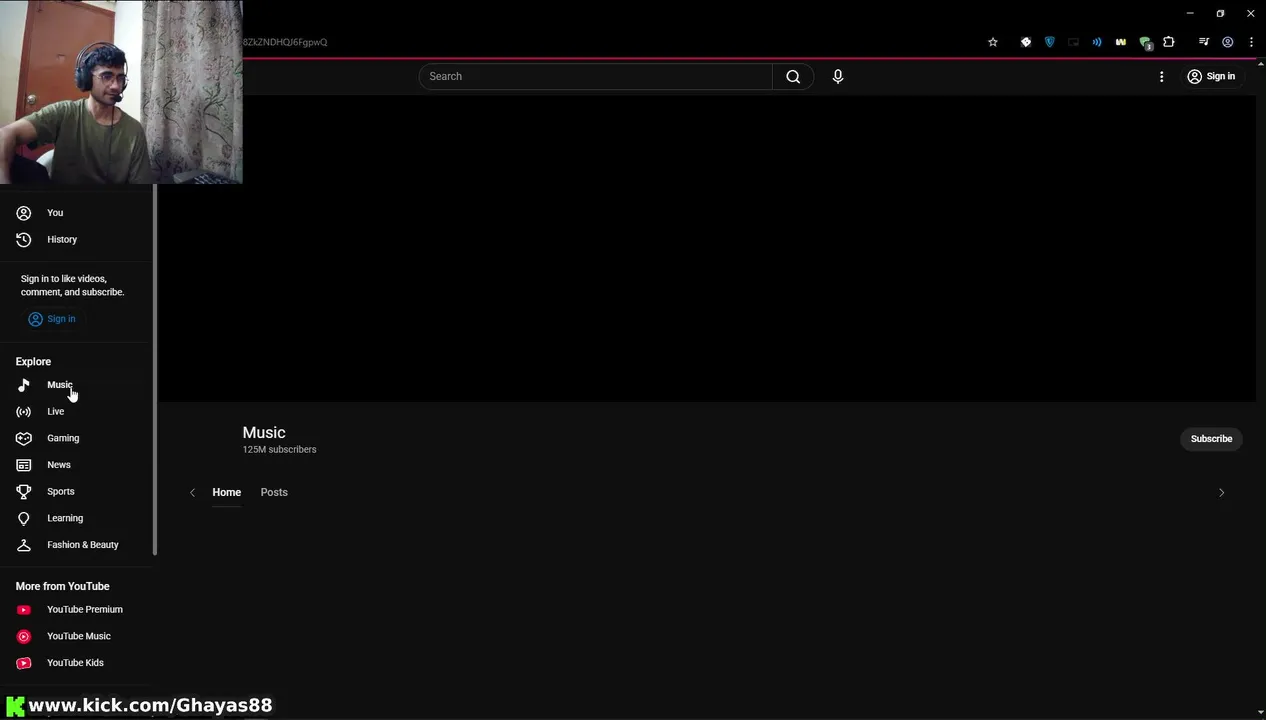
Task: Open YouTube settings three-dot menu
Action: pyautogui.click(x=1161, y=76)
